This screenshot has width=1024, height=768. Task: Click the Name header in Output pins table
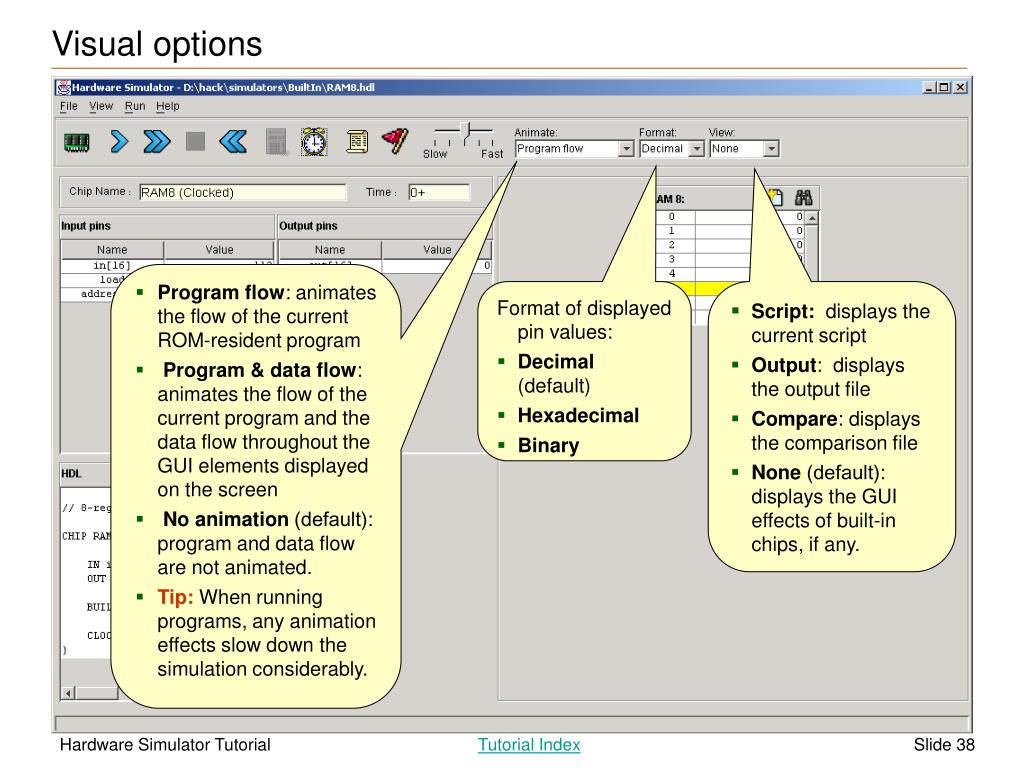click(330, 249)
